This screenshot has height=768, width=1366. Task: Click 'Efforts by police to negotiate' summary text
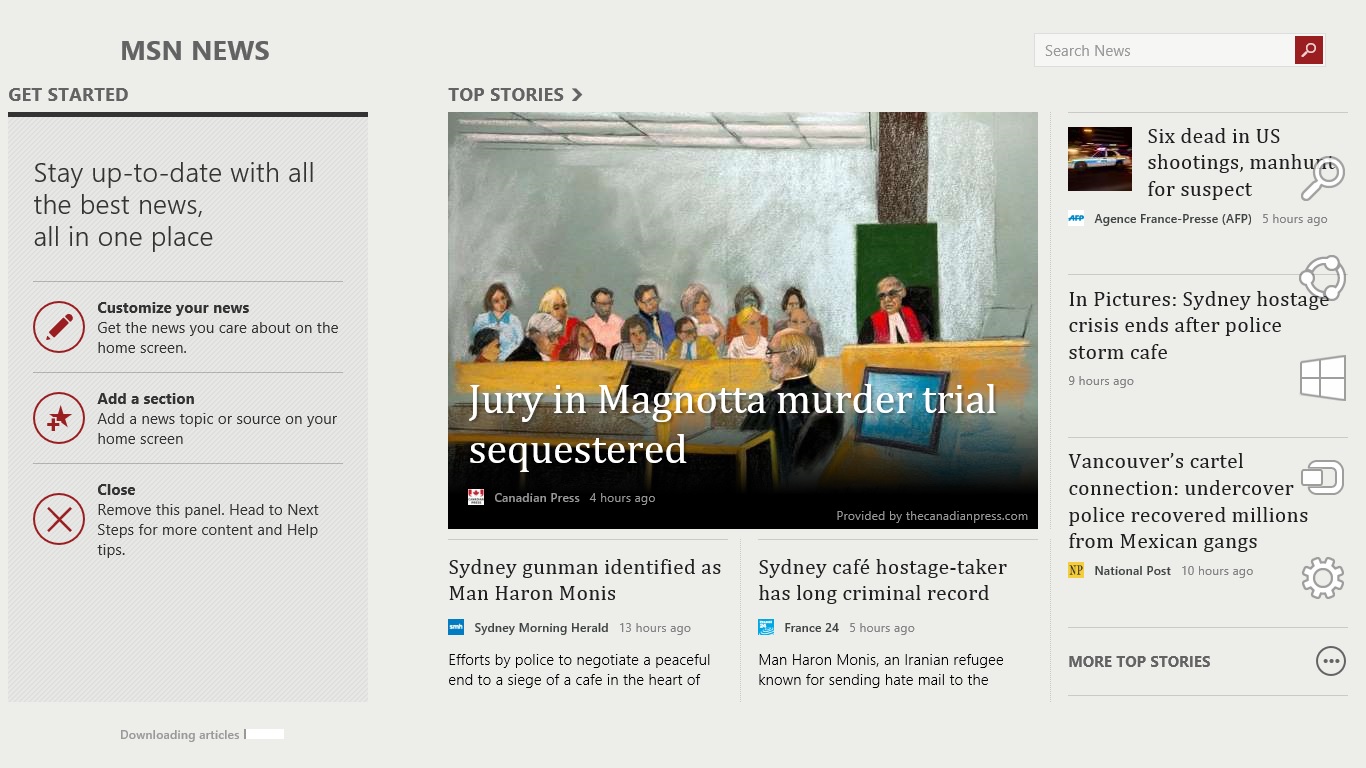click(x=579, y=670)
